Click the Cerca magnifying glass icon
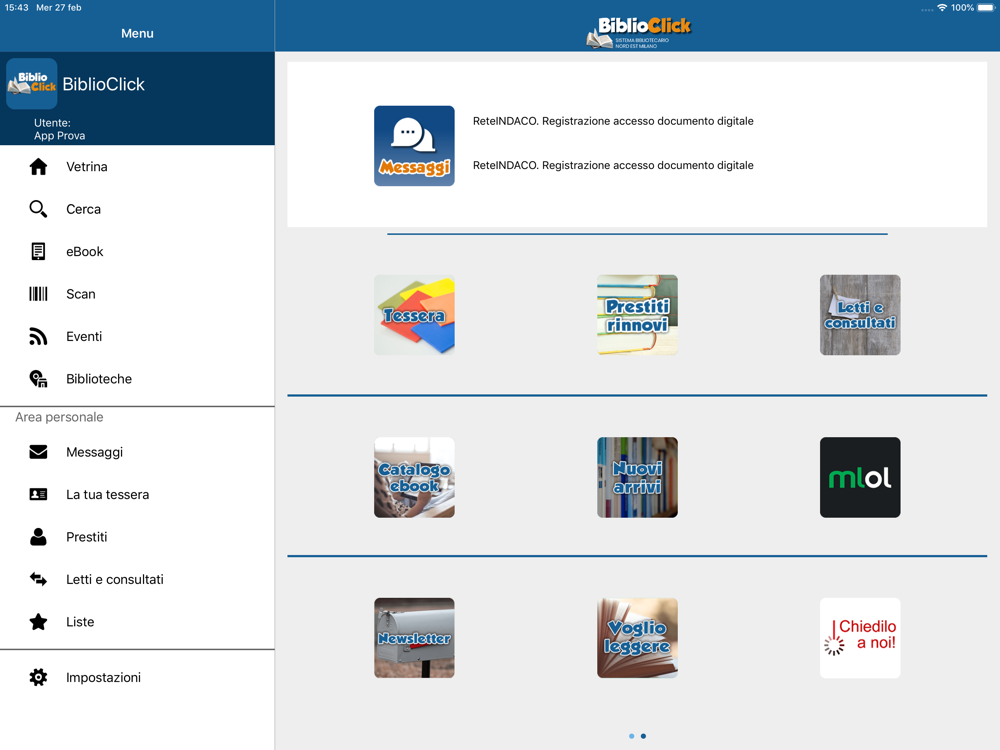 click(x=38, y=209)
